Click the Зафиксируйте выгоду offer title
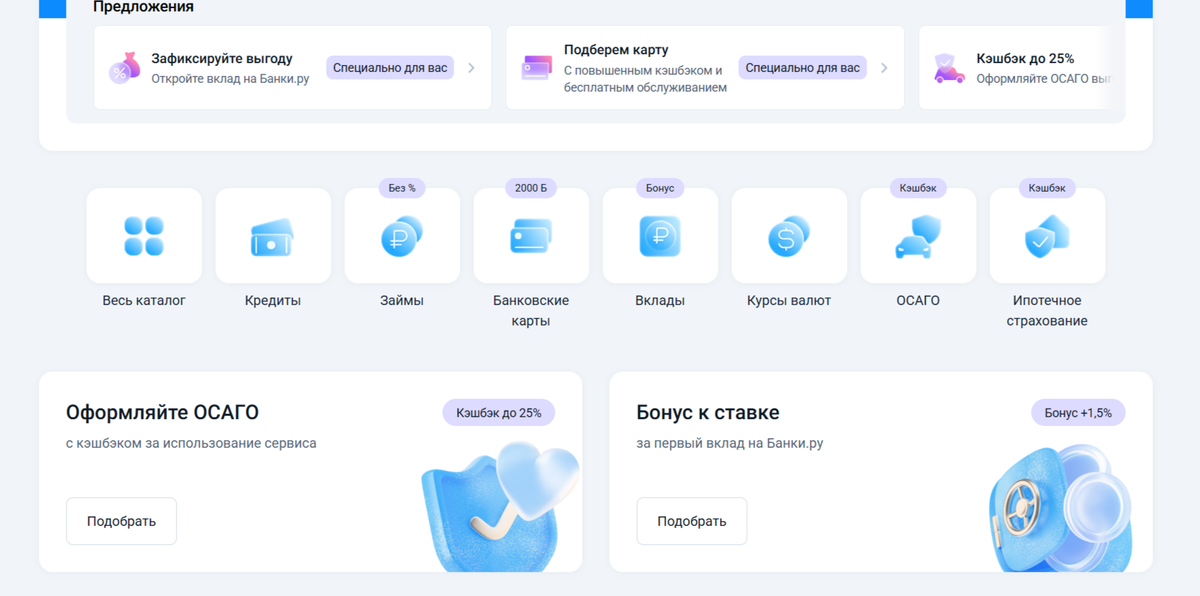 (x=222, y=58)
